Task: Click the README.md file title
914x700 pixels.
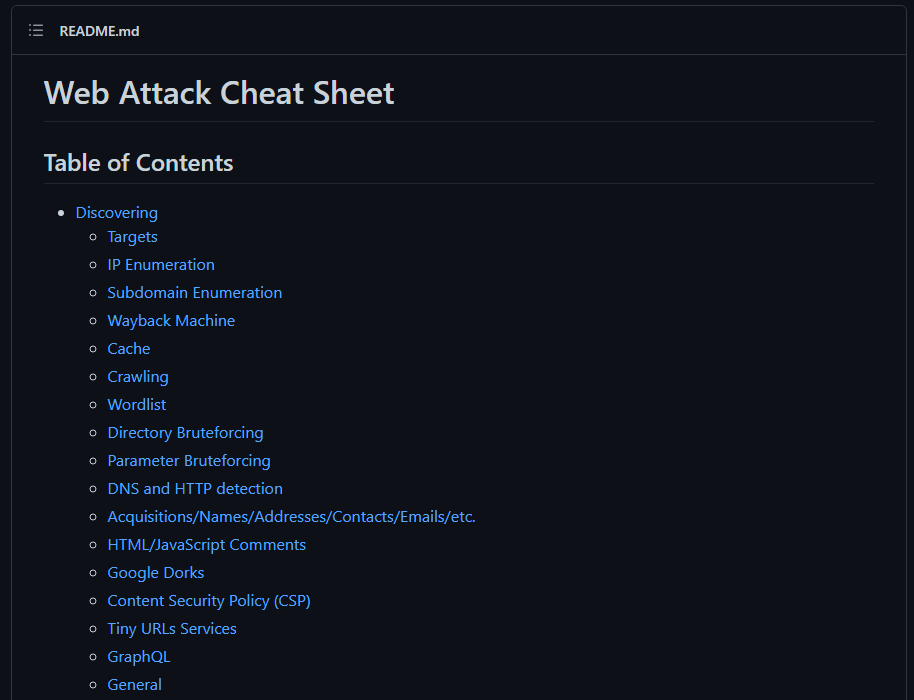Action: coord(99,31)
